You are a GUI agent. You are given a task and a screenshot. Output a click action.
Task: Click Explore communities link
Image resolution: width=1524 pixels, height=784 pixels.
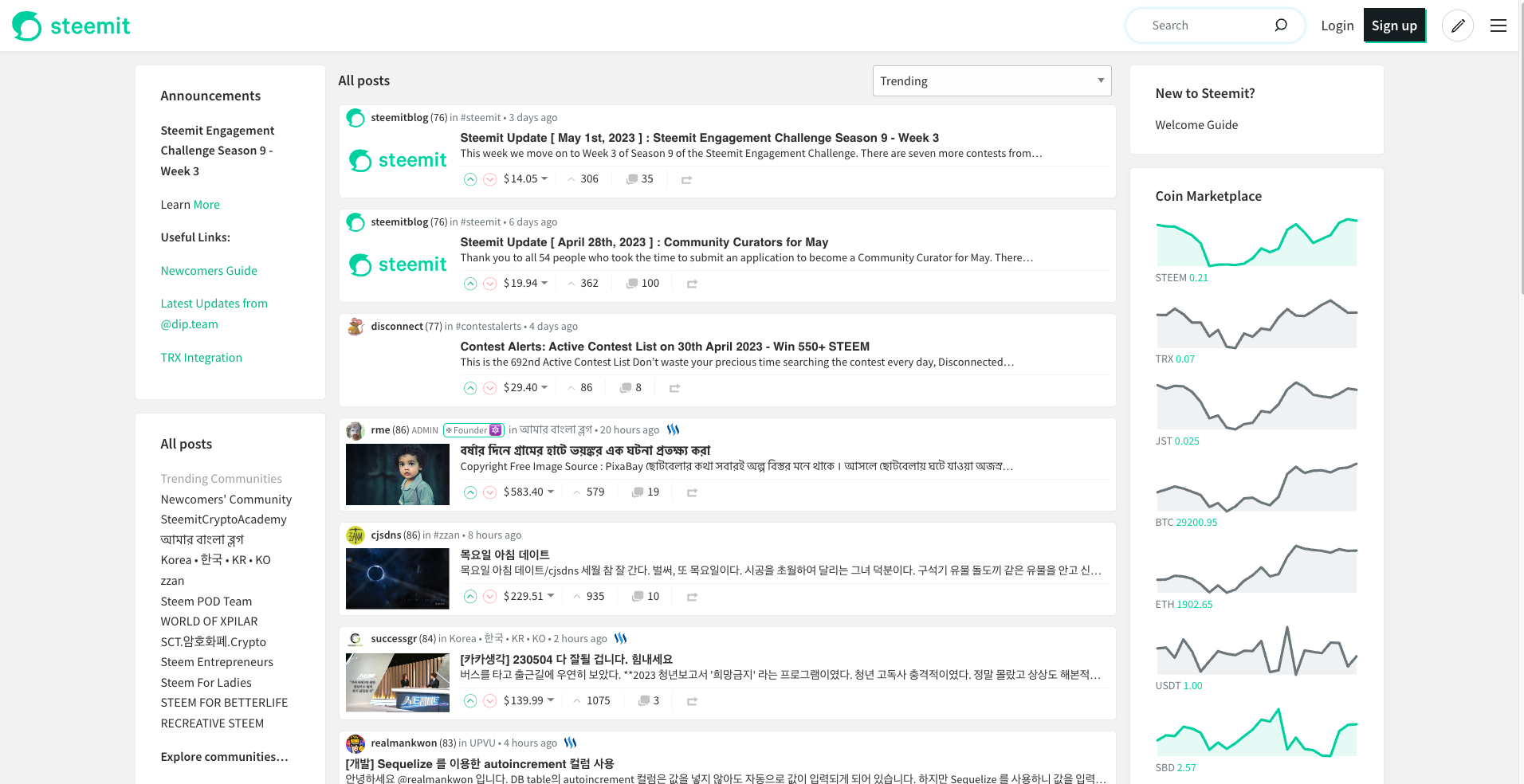[225, 757]
